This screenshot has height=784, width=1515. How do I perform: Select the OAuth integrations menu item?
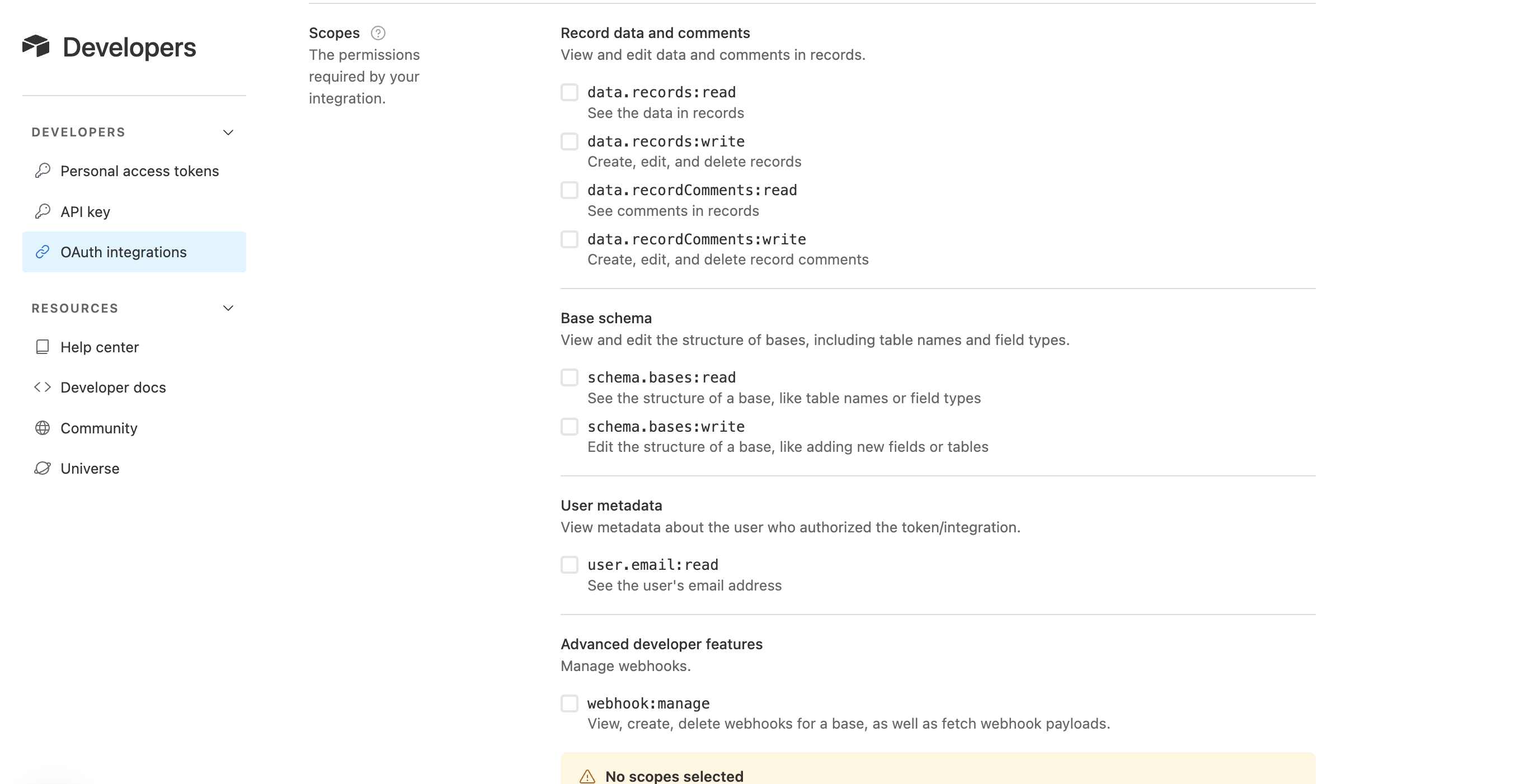pos(123,252)
